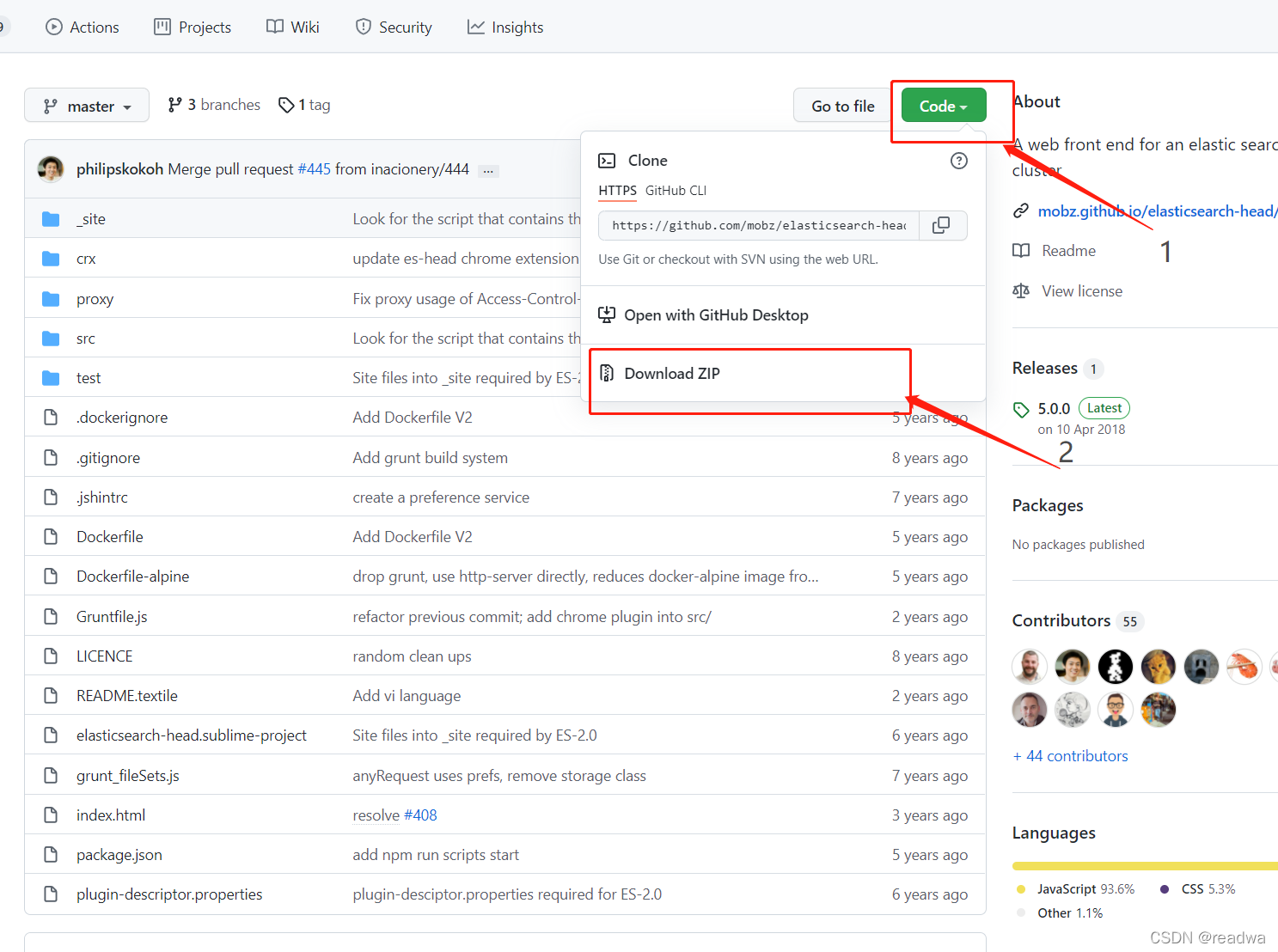
Task: Open the + 44 contributors link
Action: pos(1070,756)
